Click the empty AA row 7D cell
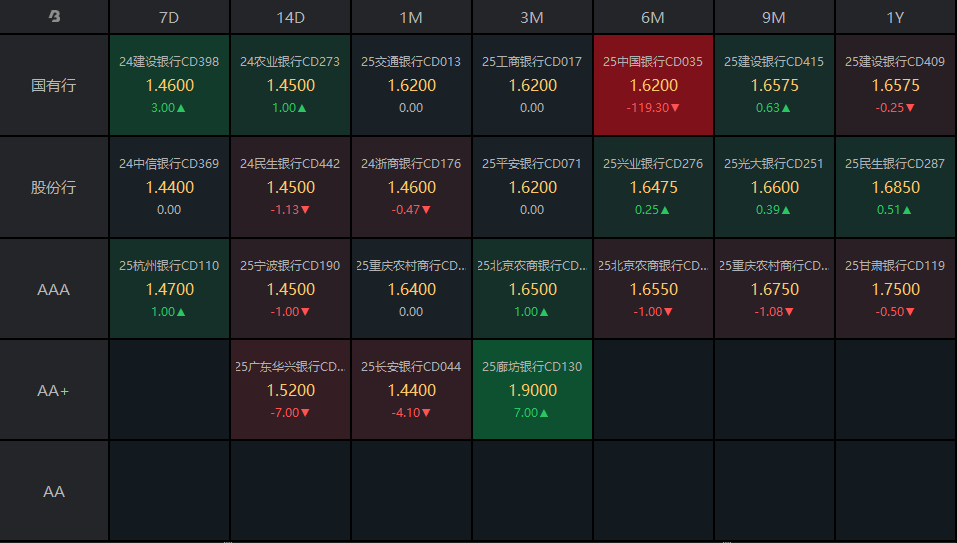Viewport: 957px width, 543px height. [x=169, y=491]
